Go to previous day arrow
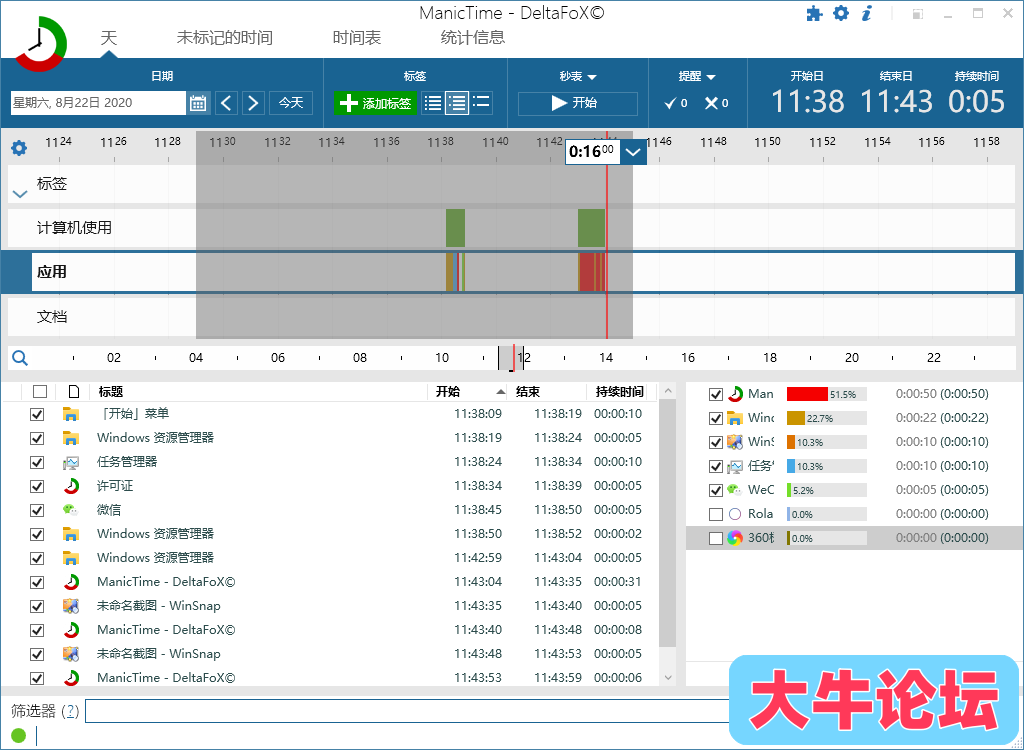Screen dimensions: 1024x750 pyautogui.click(x=227, y=103)
